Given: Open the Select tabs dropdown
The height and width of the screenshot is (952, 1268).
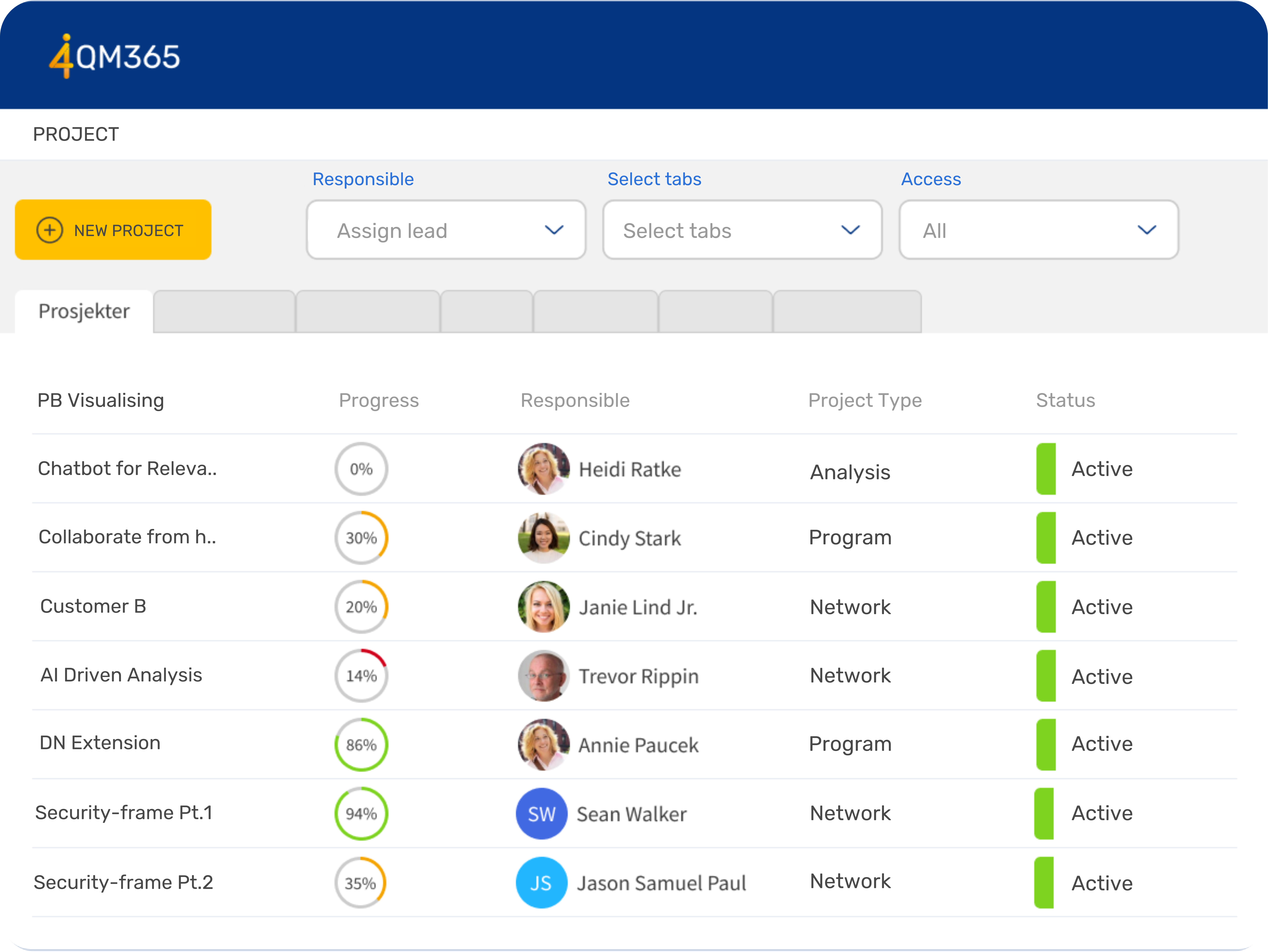Looking at the screenshot, I should pos(742,230).
